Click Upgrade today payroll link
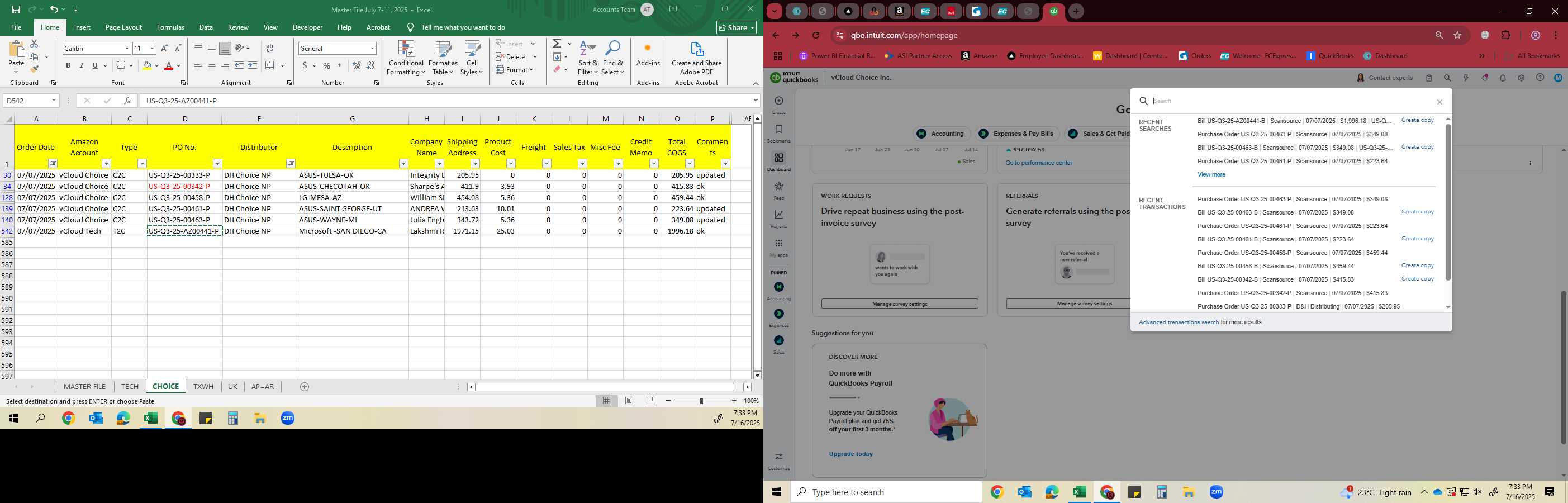1568x503 pixels. pos(850,454)
